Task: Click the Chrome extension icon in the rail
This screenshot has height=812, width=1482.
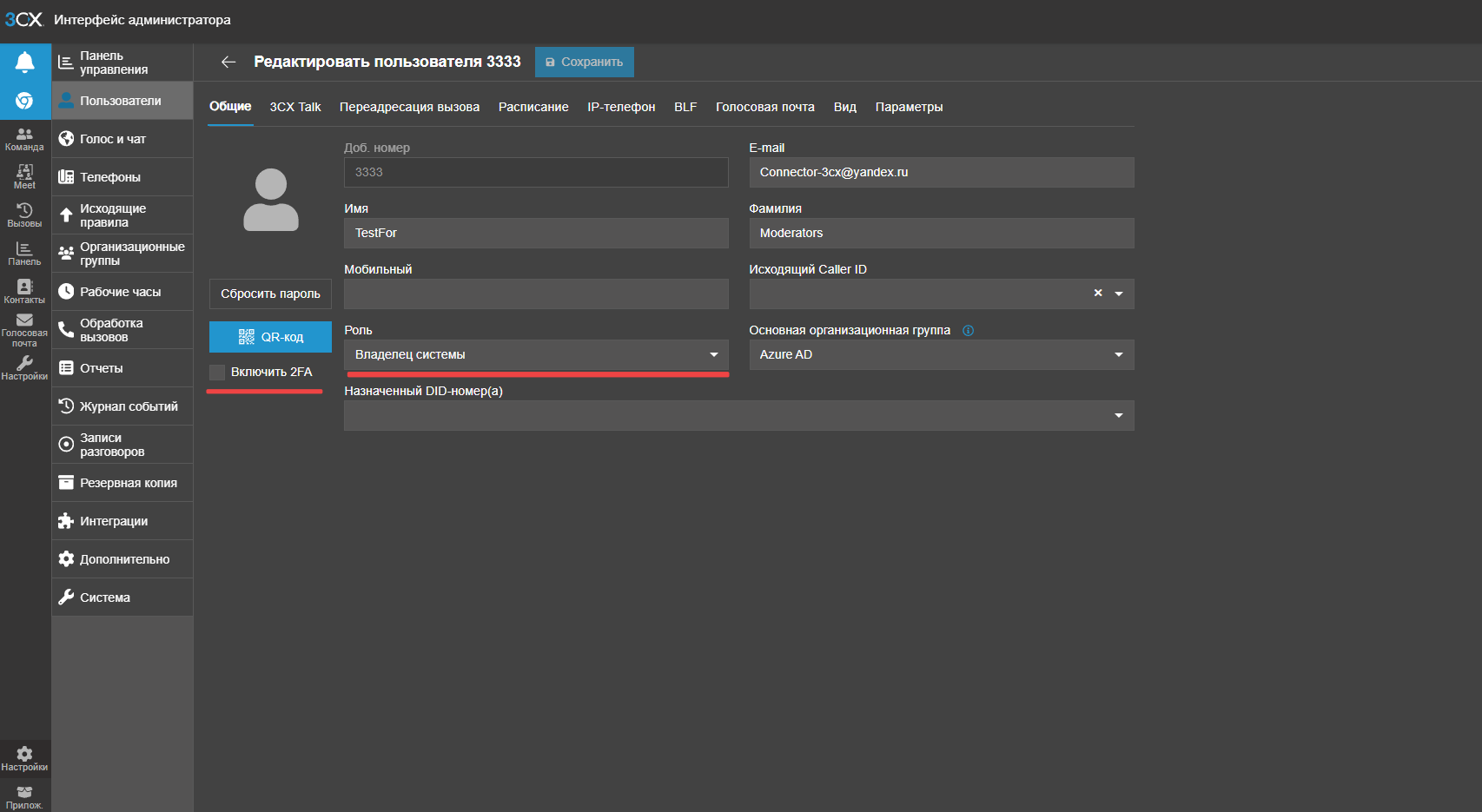Action: click(x=24, y=101)
